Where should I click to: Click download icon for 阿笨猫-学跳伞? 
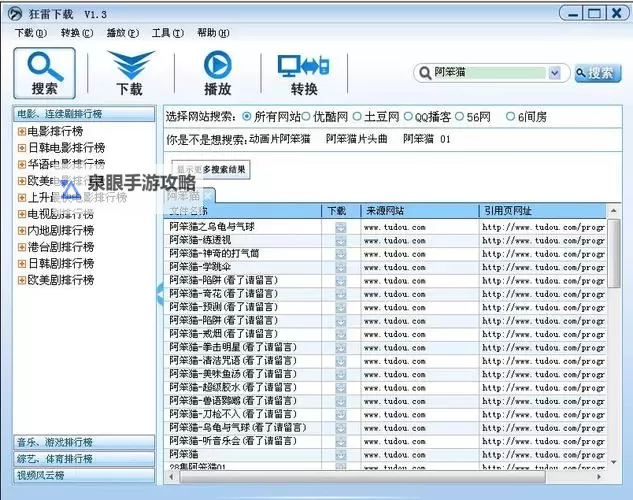pyautogui.click(x=341, y=267)
